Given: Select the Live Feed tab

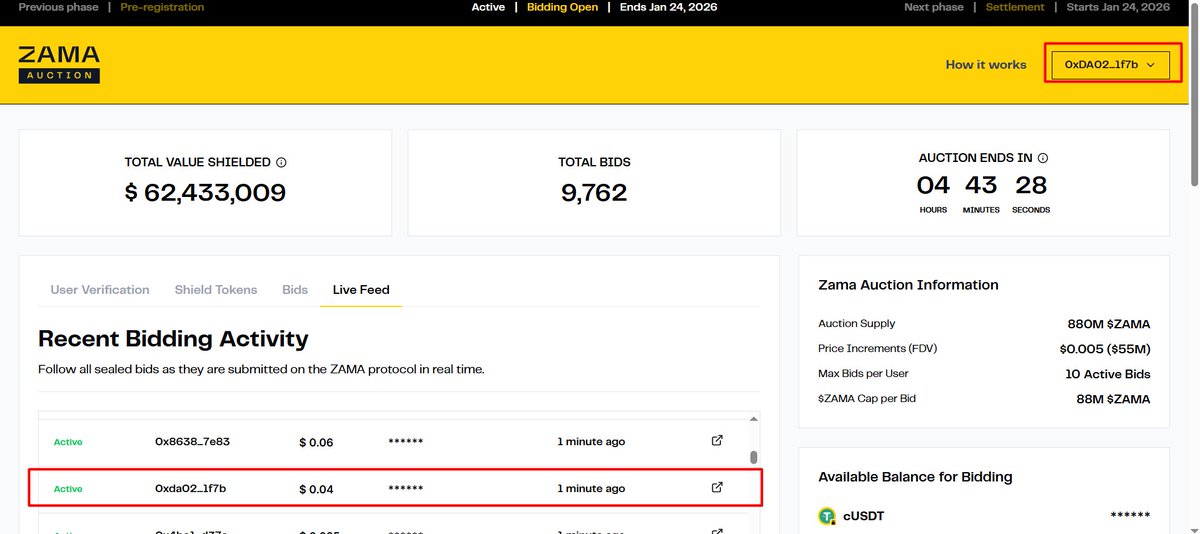Looking at the screenshot, I should tap(361, 290).
